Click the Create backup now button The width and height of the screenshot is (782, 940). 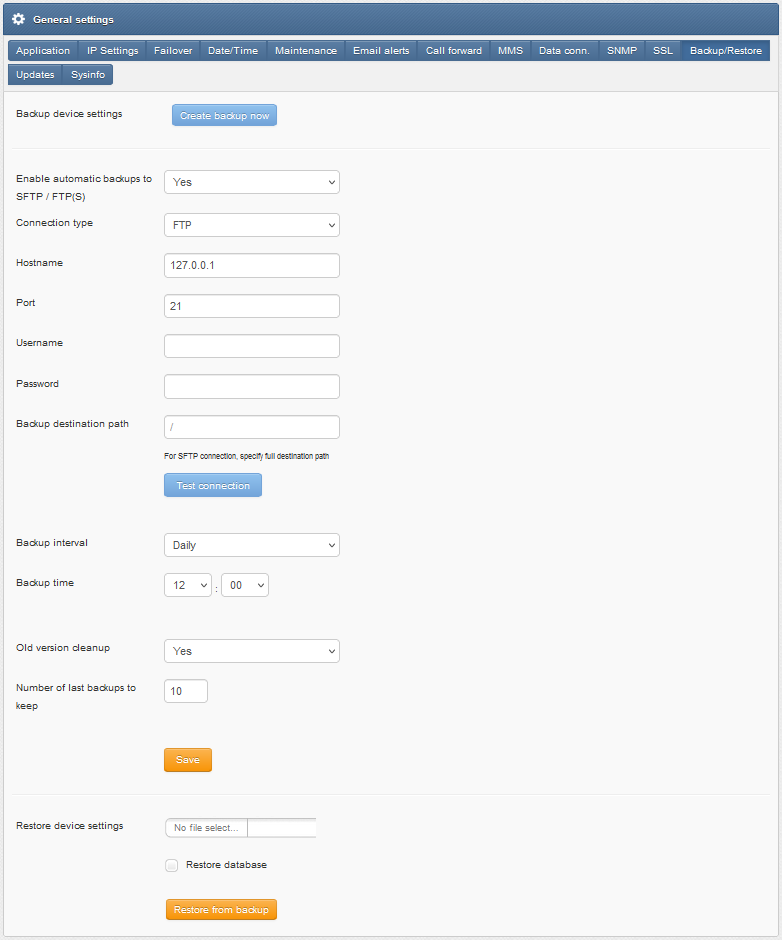(224, 116)
